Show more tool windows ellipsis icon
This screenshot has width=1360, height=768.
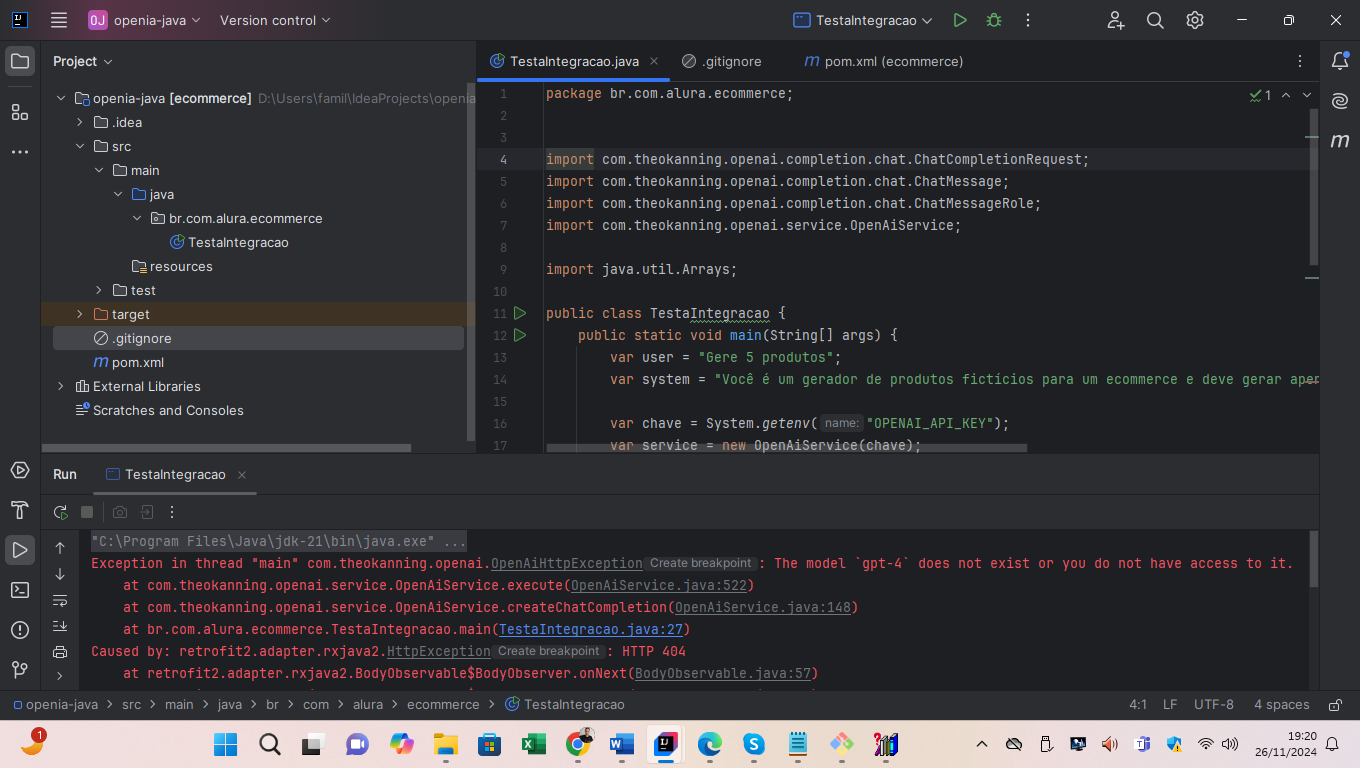[20, 152]
